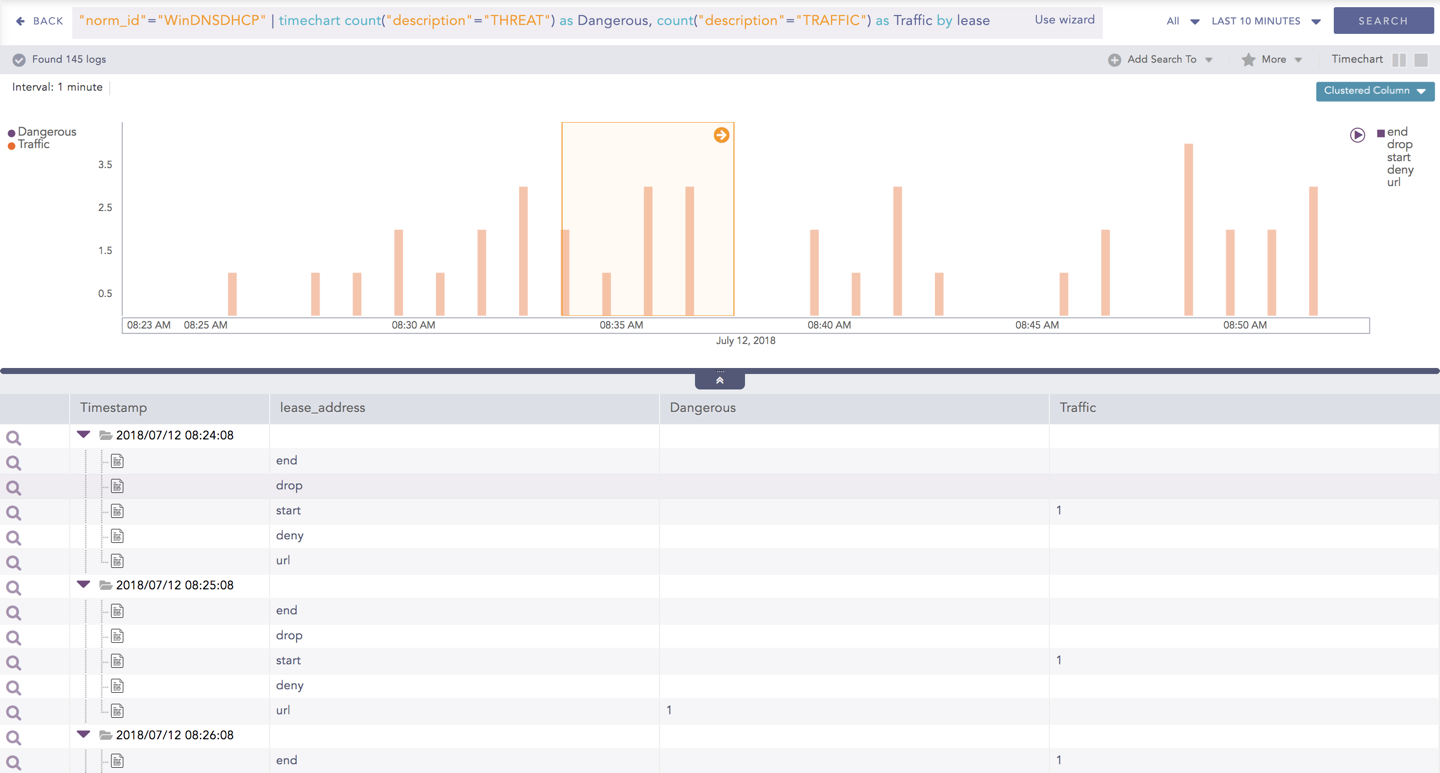Click the magnifier icon for the 08:24:08 row

coord(14,438)
